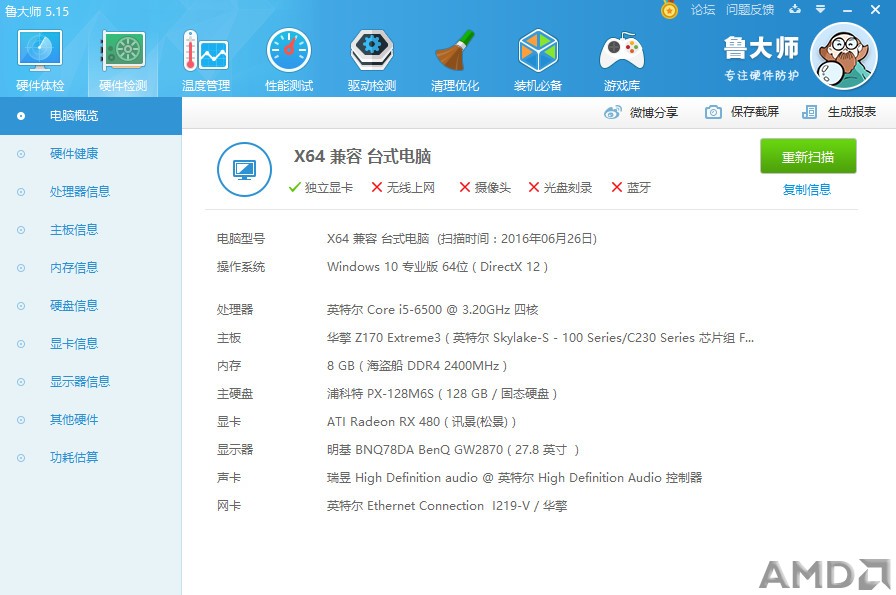
Task: Open 其他硬件 sidebar item
Action: tap(91, 420)
